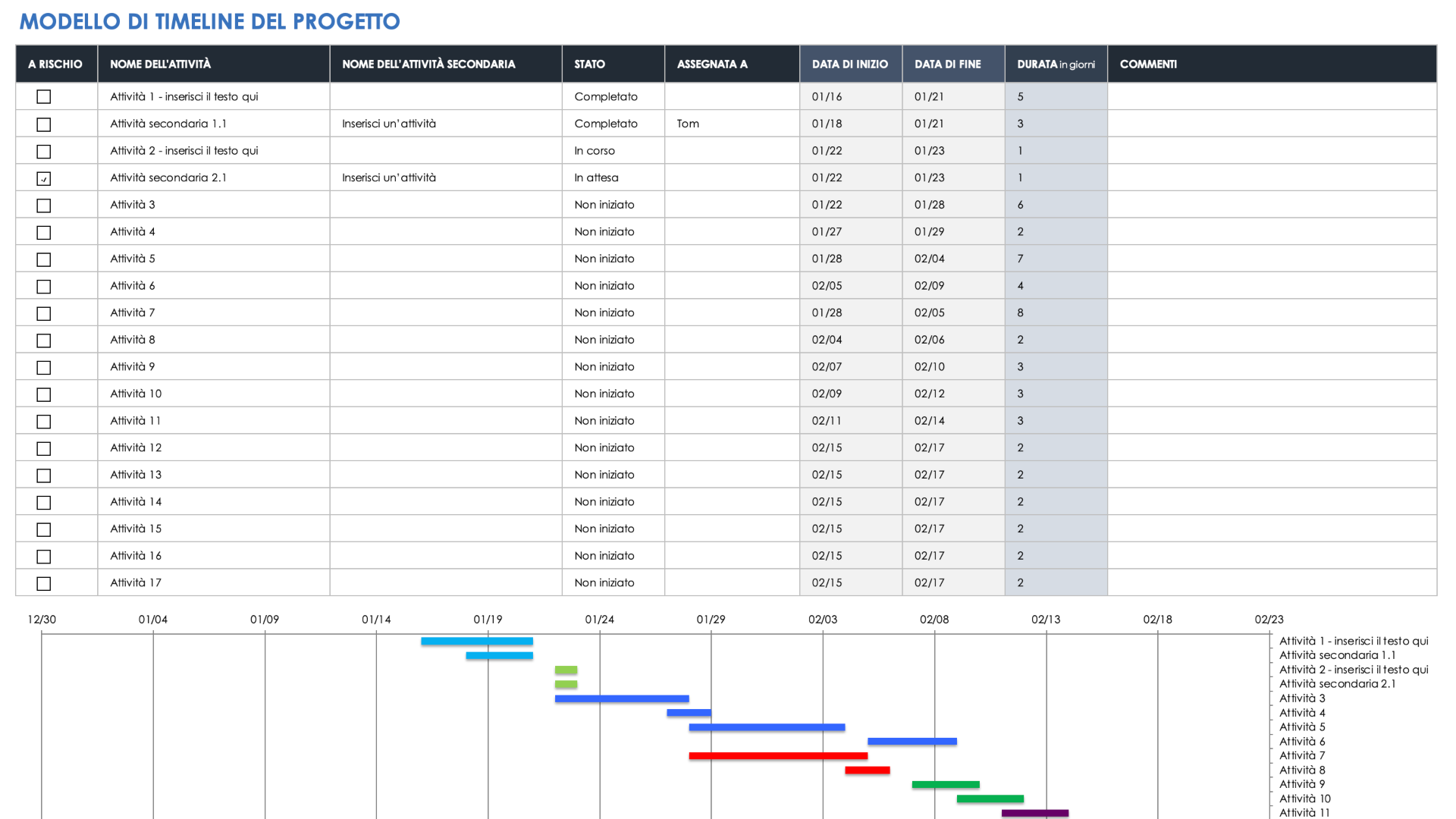Select the 'Tom' assignee cell
Screen dimensions: 1456x819
[x=733, y=124]
